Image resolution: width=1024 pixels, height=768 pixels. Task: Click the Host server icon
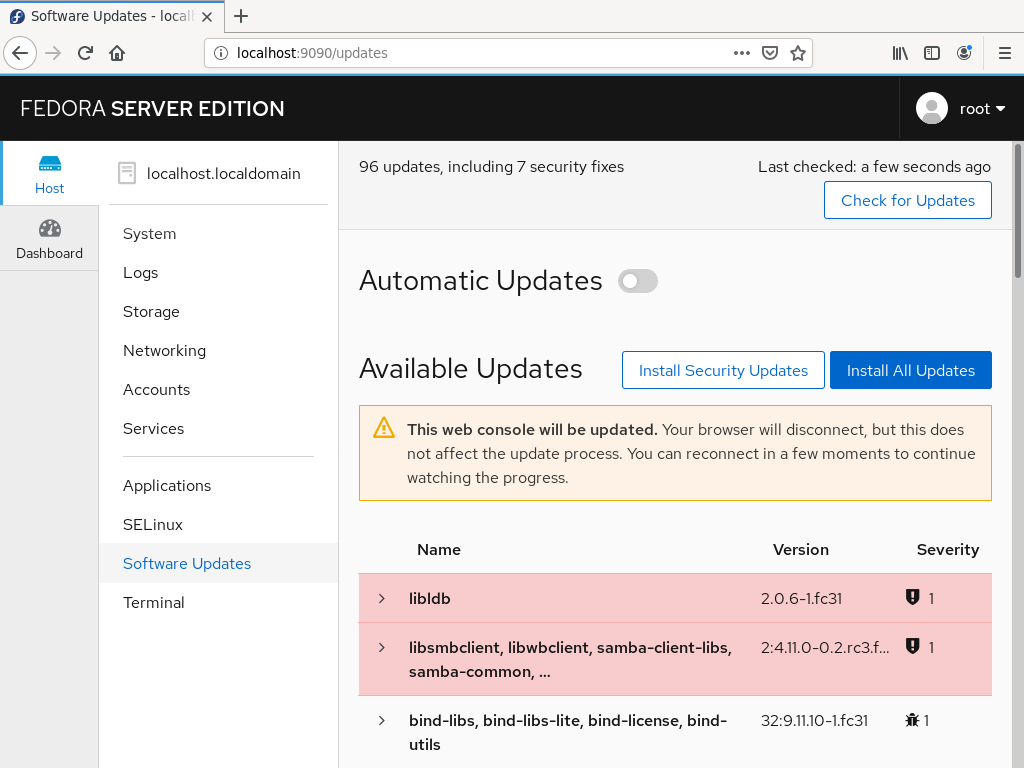pos(50,163)
